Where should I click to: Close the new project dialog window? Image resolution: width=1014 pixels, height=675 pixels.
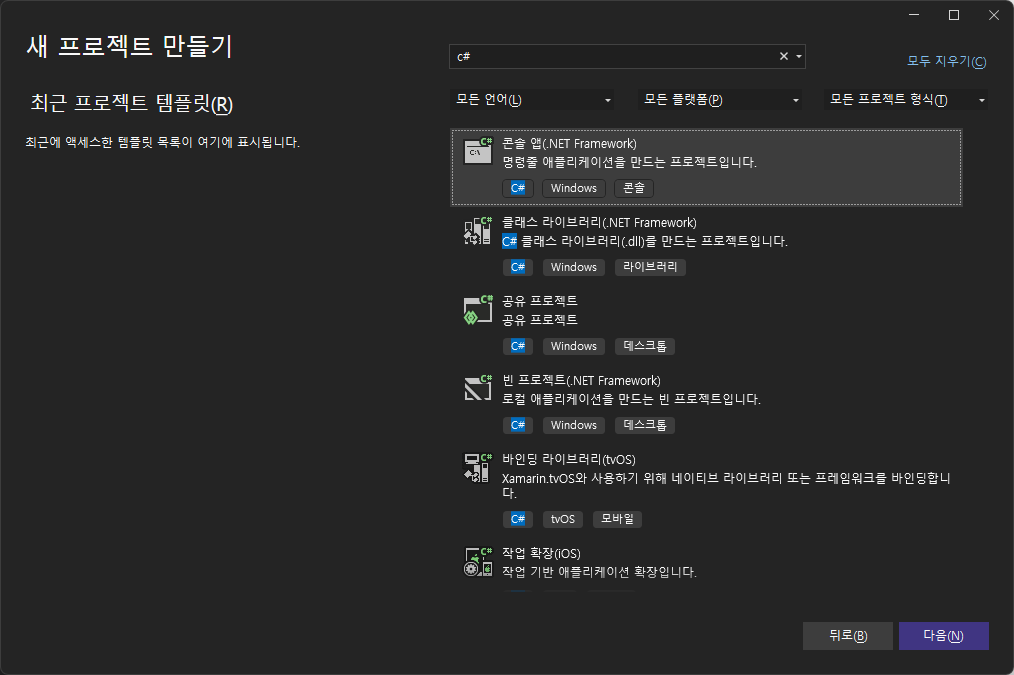[x=994, y=15]
